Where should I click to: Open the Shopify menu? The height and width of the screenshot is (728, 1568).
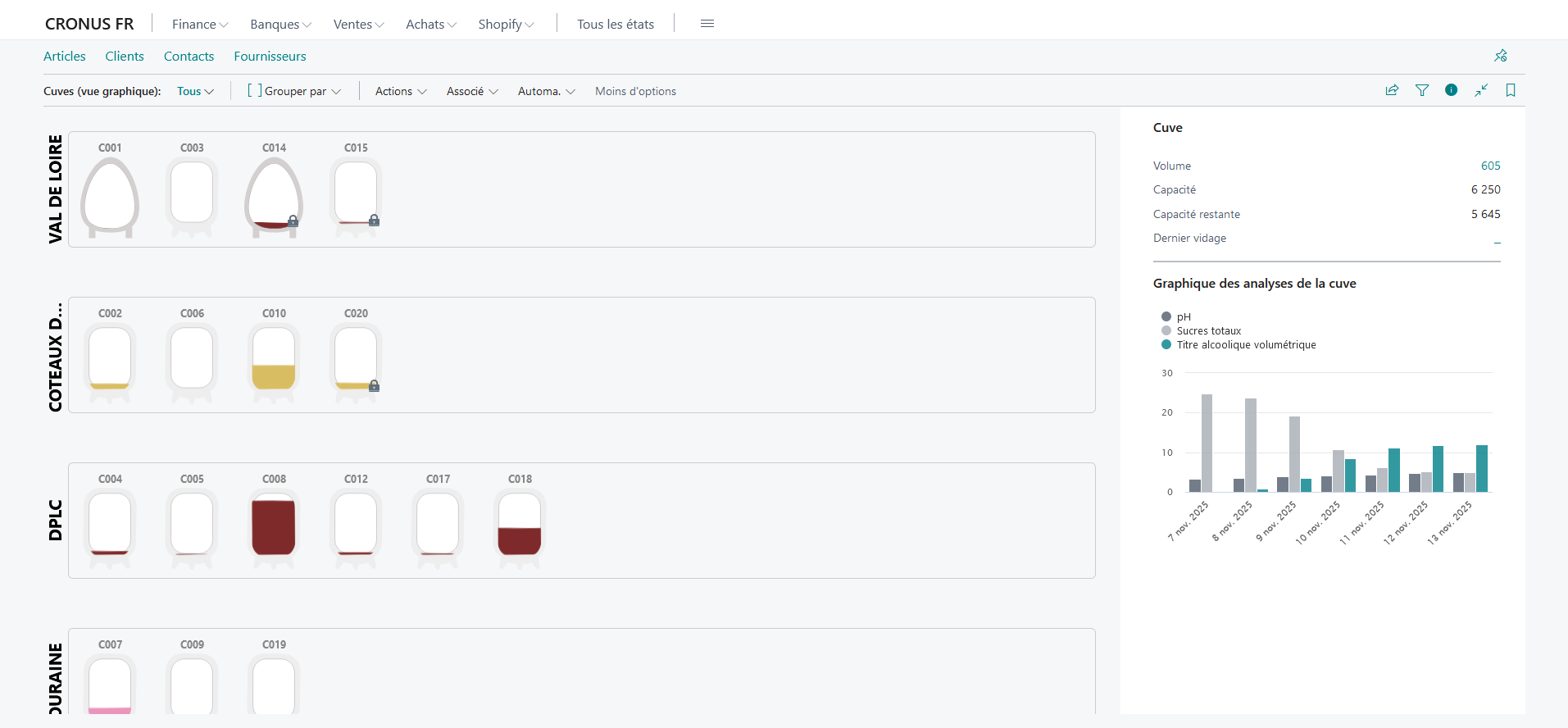tap(506, 25)
